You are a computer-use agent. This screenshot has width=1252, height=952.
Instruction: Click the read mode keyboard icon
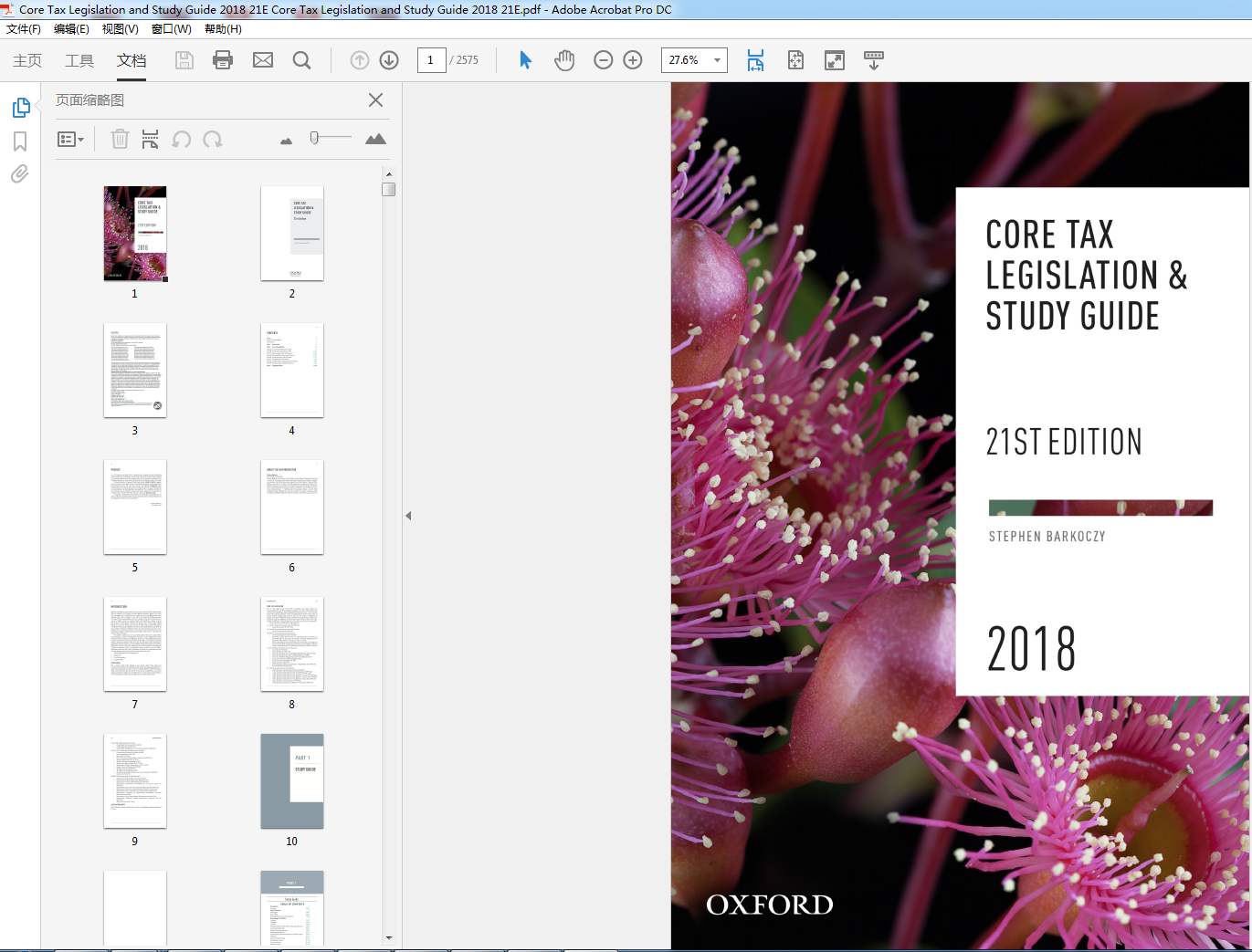point(874,60)
